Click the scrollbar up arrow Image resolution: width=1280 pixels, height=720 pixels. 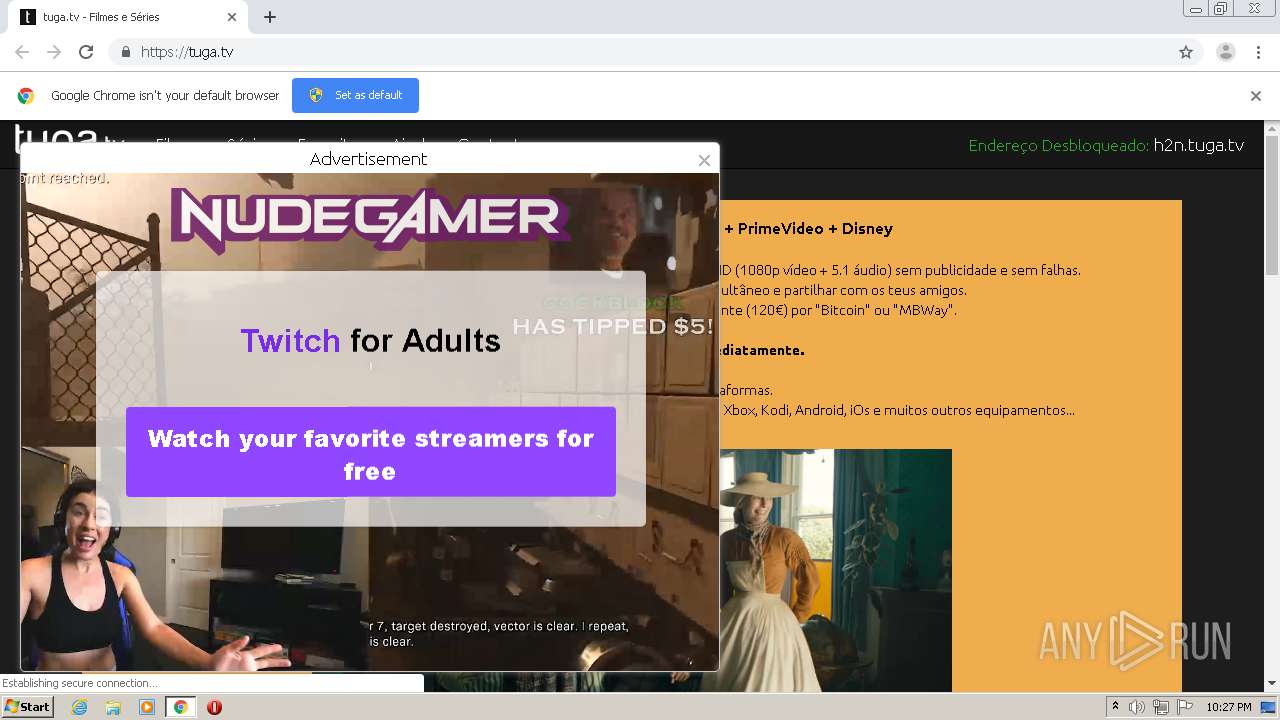pos(1272,128)
